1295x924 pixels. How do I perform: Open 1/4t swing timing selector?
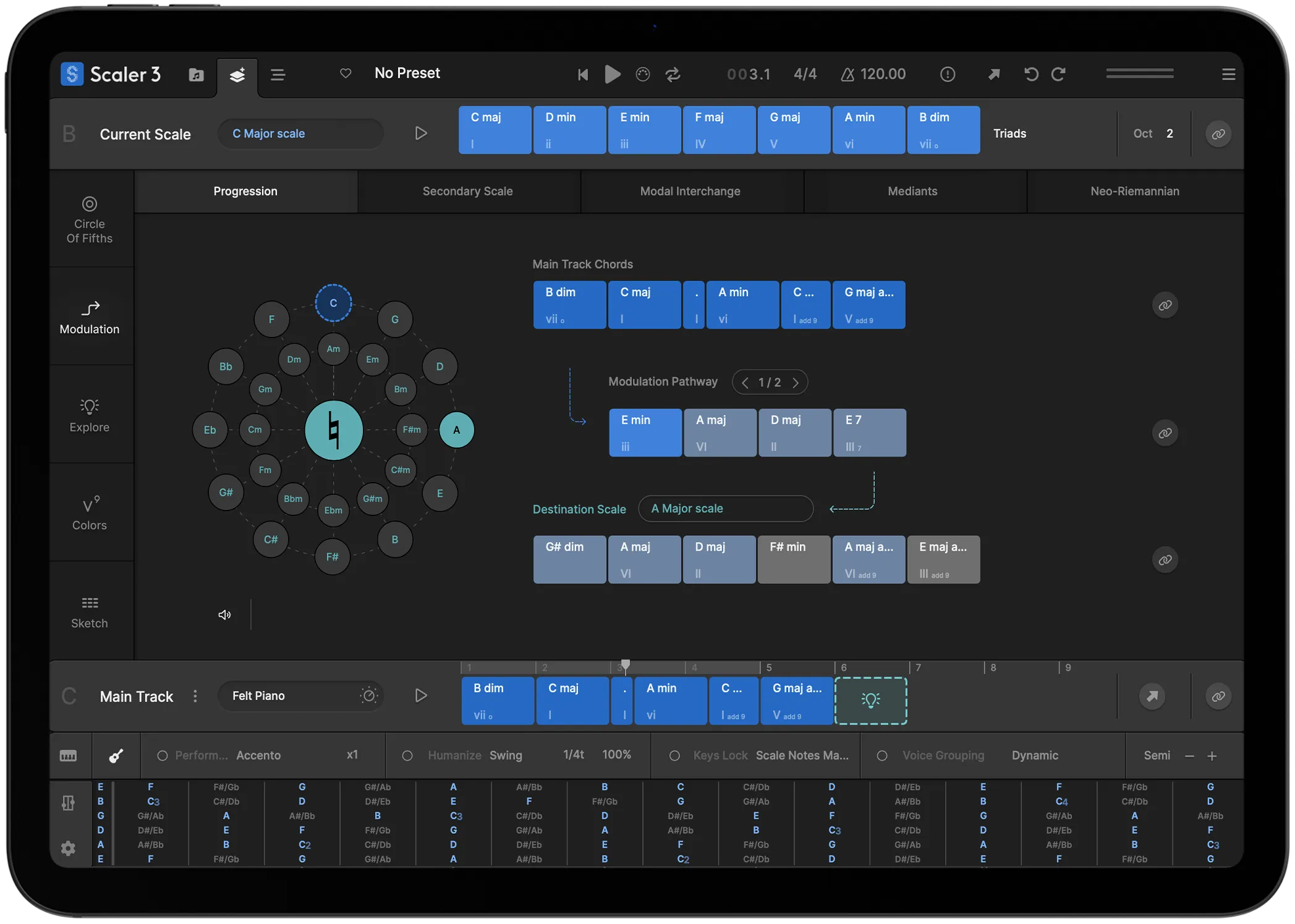574,755
